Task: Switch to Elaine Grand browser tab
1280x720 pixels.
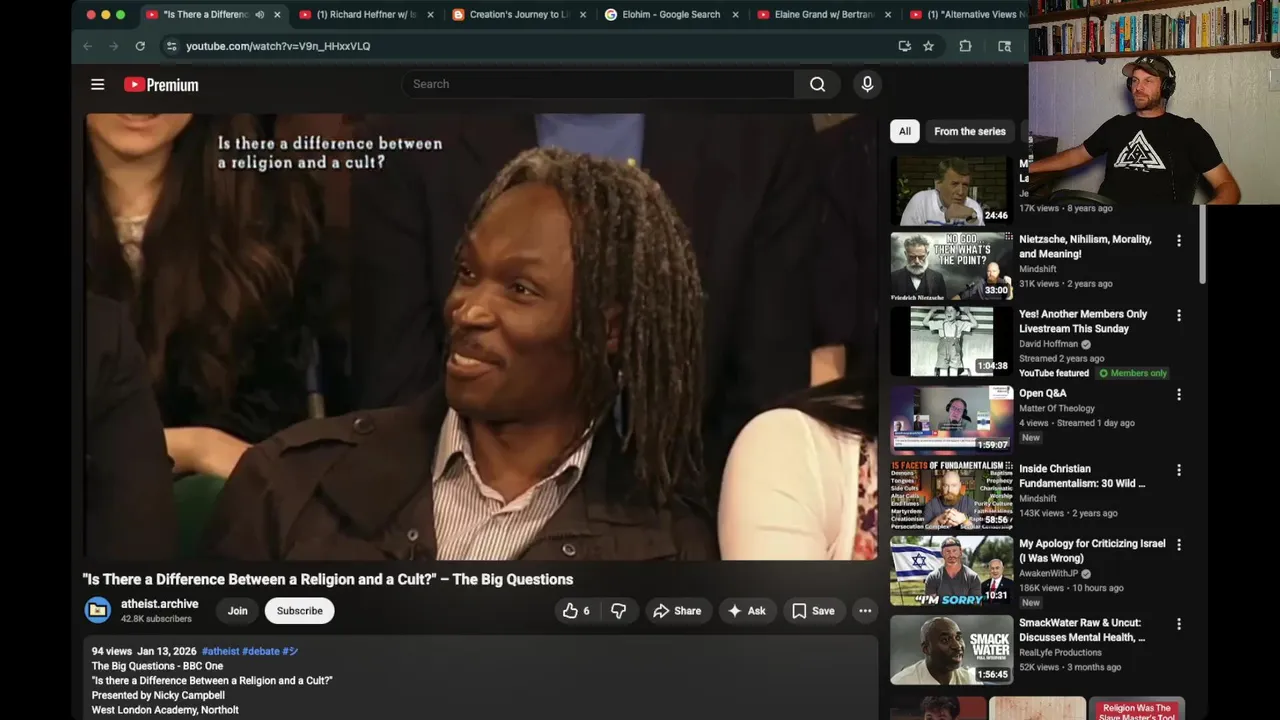Action: point(824,15)
